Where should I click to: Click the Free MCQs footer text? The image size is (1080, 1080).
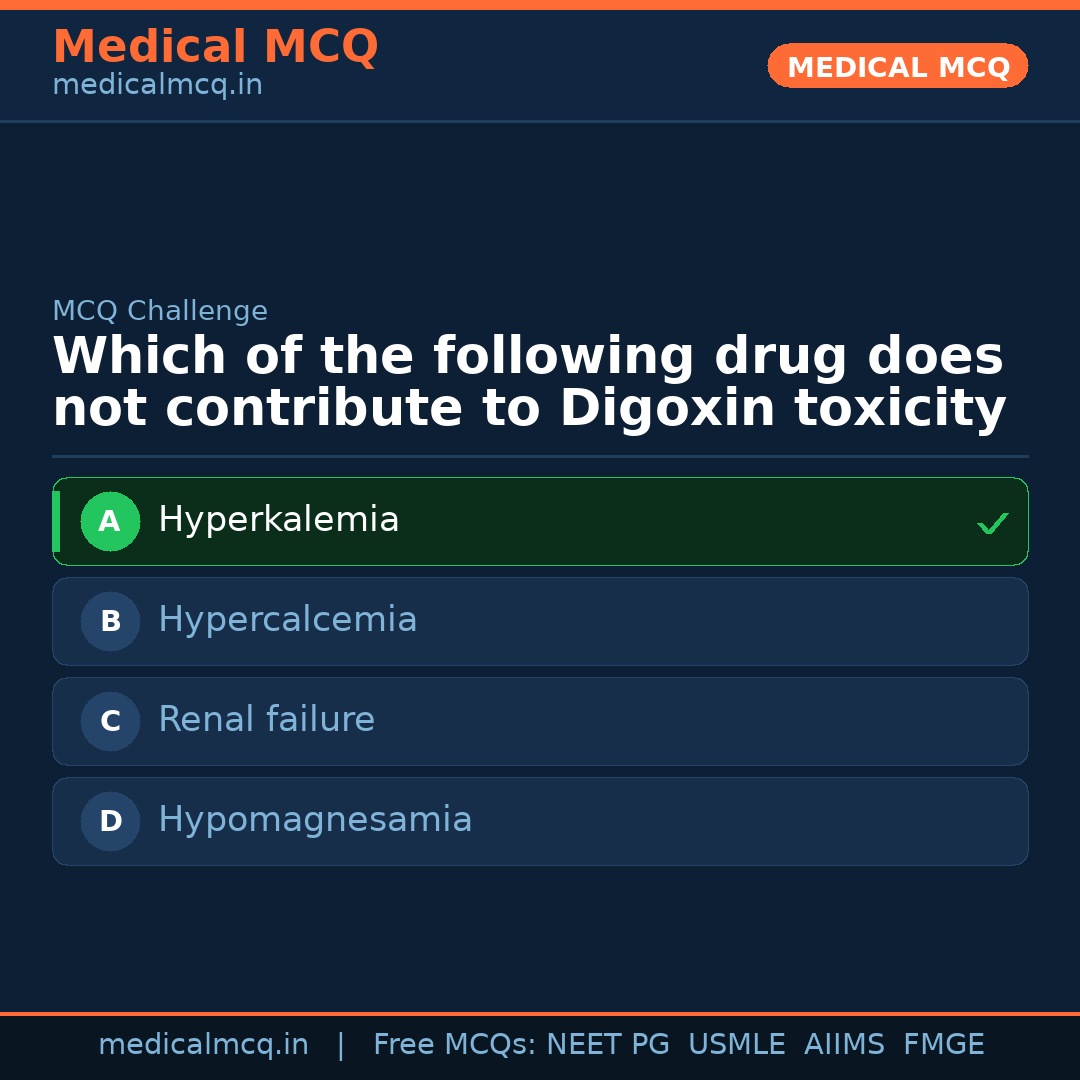click(454, 1045)
